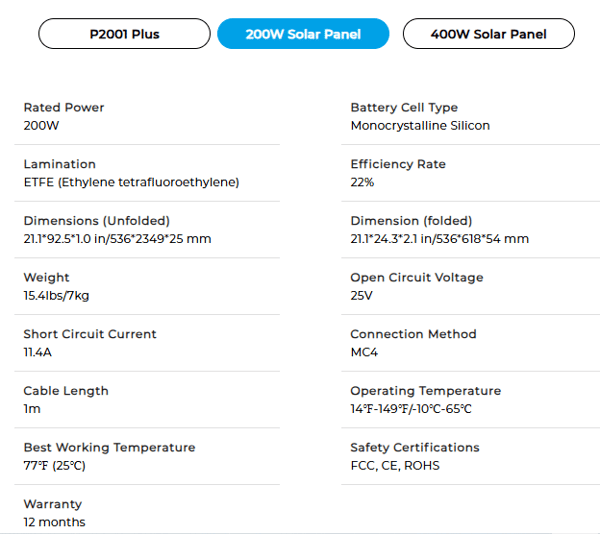The height and width of the screenshot is (534, 600).
Task: Click the 77℉ (25℃) working temperature value
Action: (x=55, y=466)
